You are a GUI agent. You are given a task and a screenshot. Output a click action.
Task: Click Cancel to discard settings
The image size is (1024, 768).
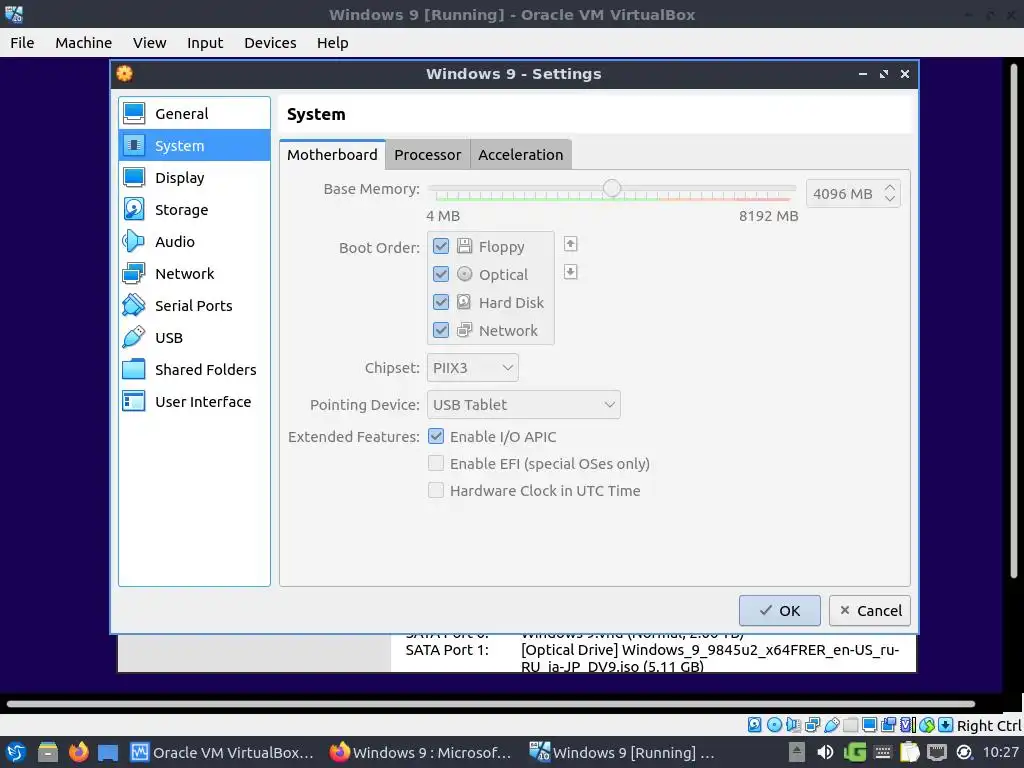(x=870, y=611)
